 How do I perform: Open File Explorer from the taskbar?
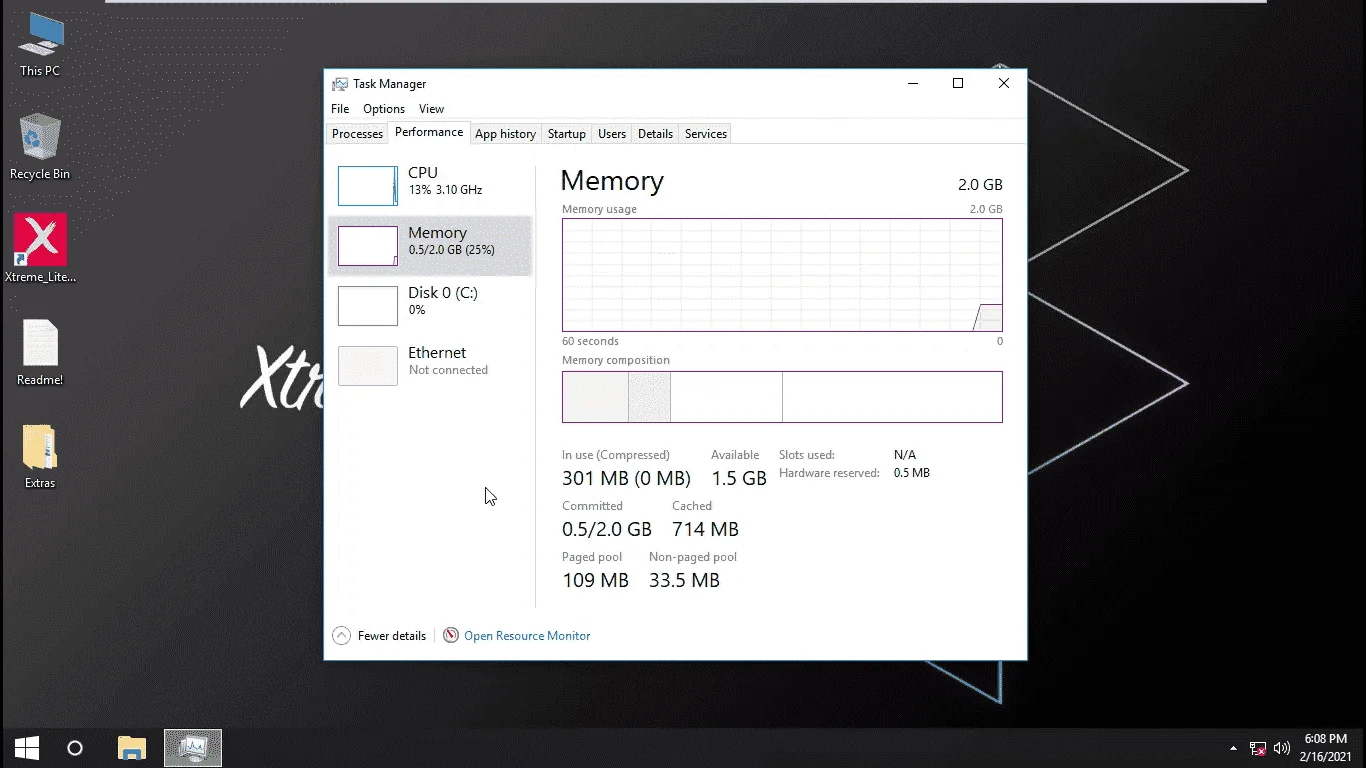click(132, 748)
